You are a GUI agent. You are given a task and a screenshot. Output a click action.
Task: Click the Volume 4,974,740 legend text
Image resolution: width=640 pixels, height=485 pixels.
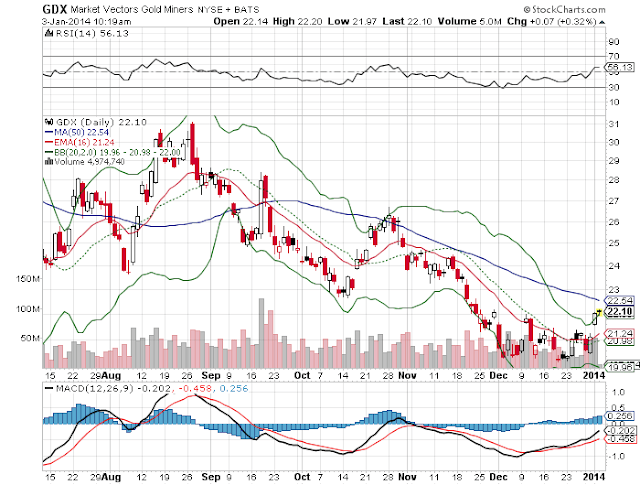pos(90,162)
